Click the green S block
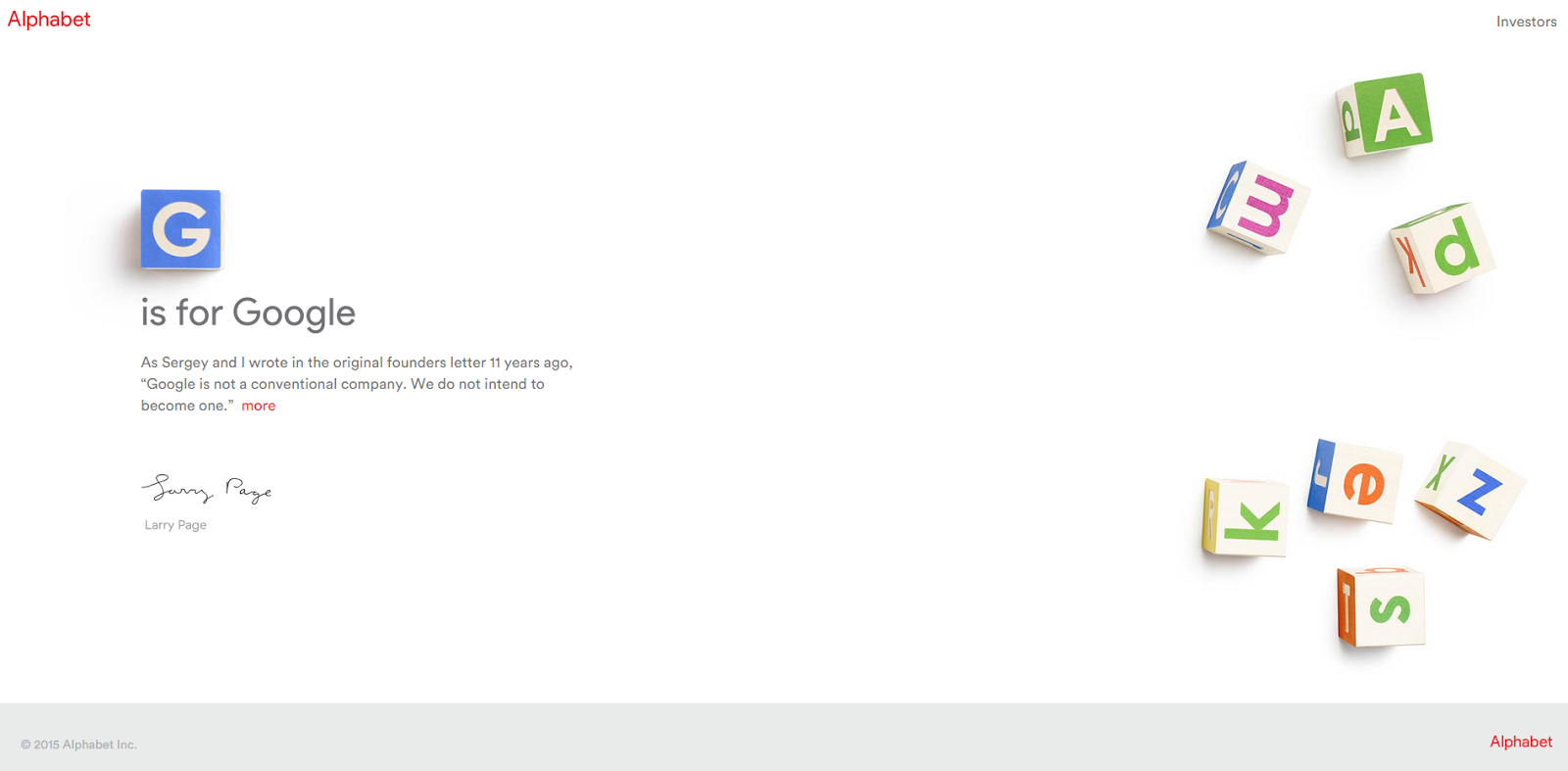The width and height of the screenshot is (1568, 771). click(x=1381, y=606)
